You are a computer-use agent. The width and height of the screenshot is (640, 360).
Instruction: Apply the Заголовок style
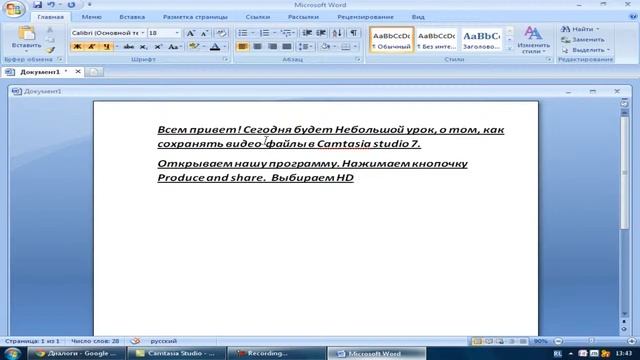coord(482,40)
